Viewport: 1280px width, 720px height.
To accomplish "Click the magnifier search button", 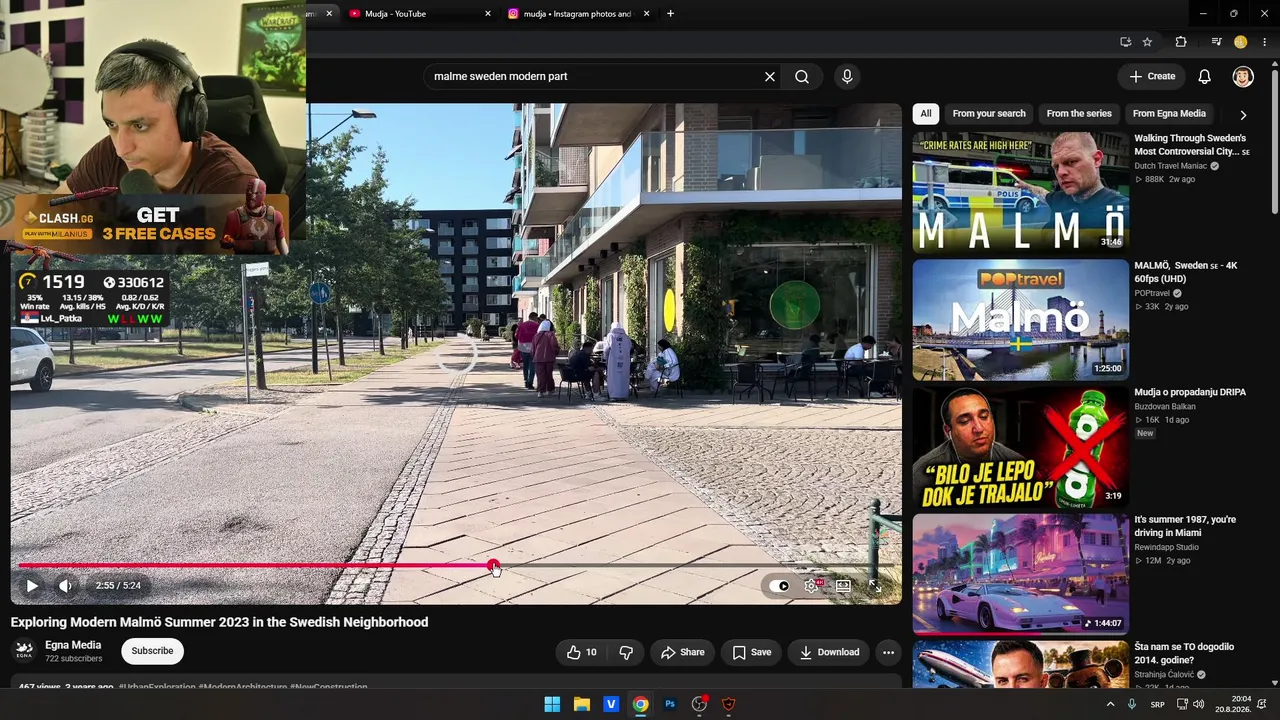I will (x=802, y=76).
